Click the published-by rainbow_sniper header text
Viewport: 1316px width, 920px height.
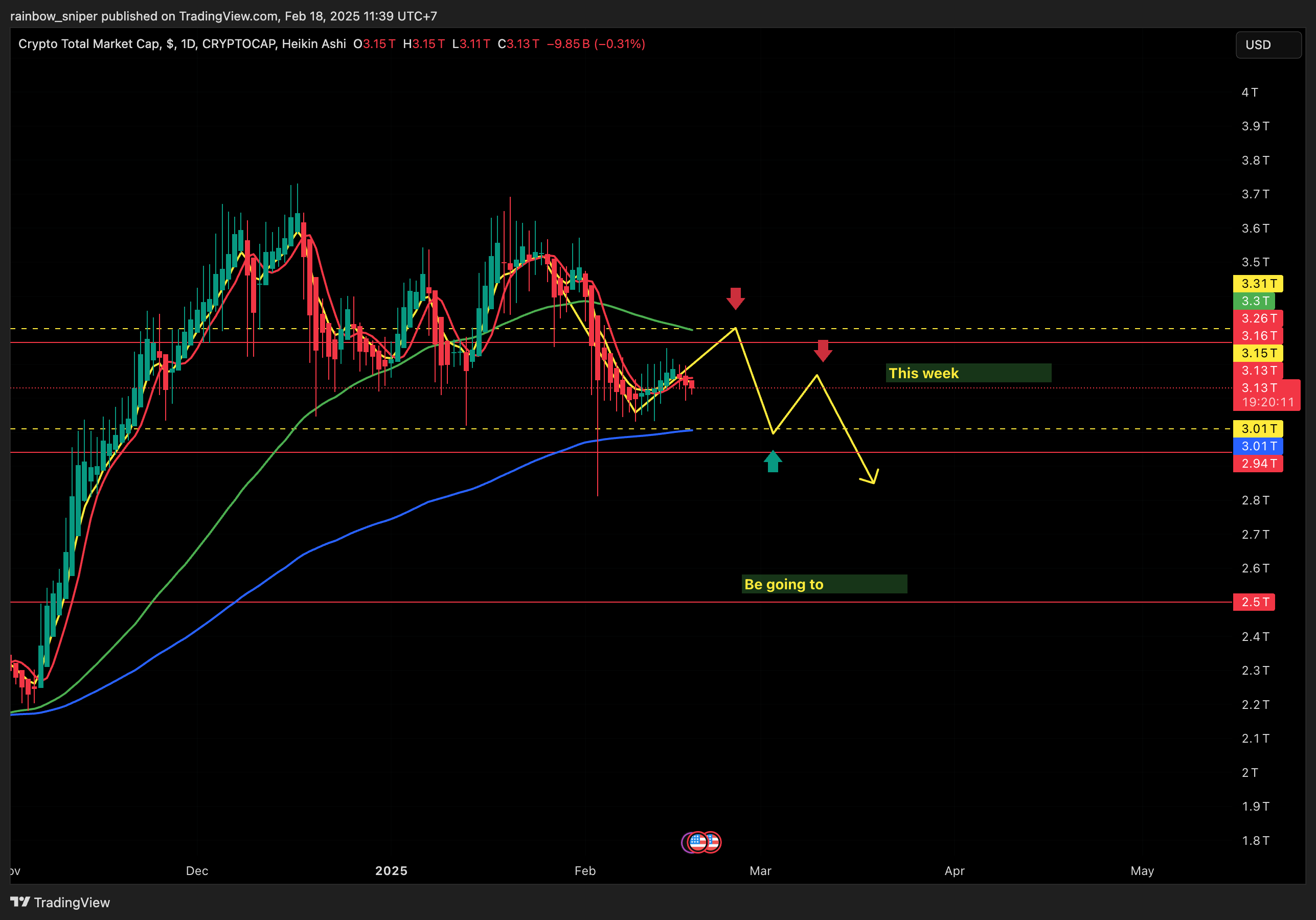click(223, 16)
